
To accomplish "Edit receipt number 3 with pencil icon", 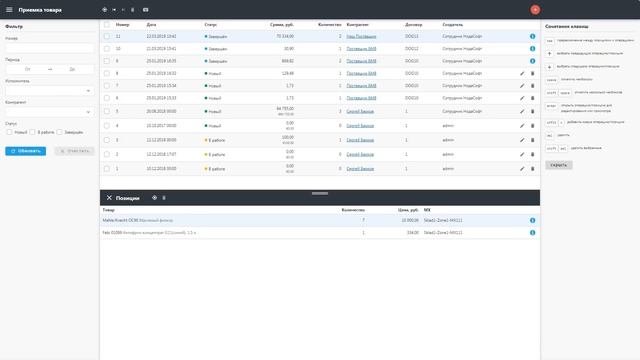I will (x=522, y=140).
